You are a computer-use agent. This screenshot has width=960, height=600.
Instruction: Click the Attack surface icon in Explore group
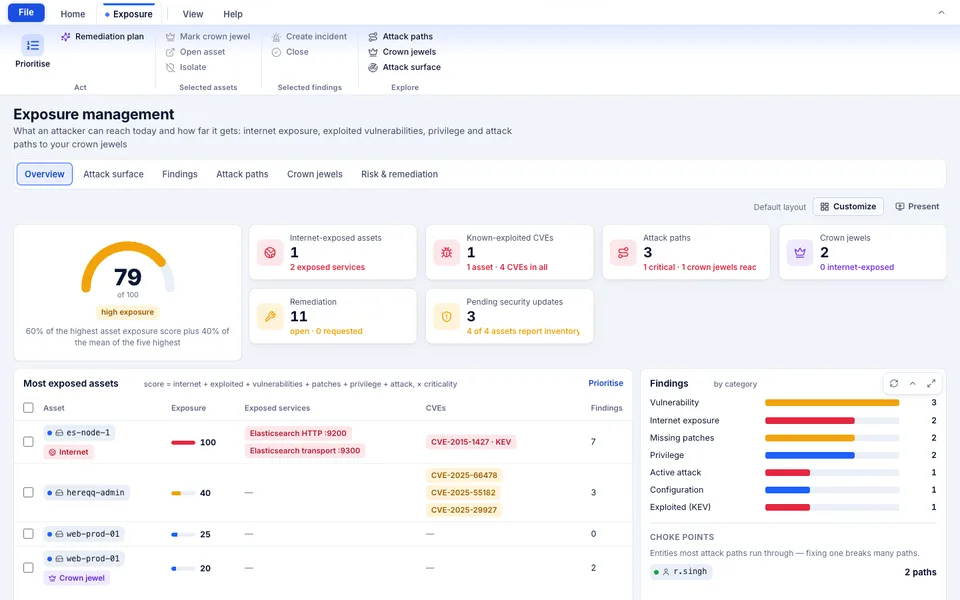pyautogui.click(x=373, y=67)
